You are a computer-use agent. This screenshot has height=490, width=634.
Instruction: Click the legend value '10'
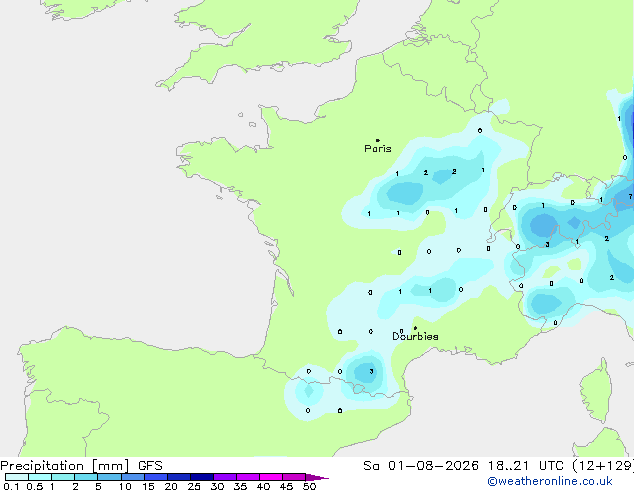125,486
